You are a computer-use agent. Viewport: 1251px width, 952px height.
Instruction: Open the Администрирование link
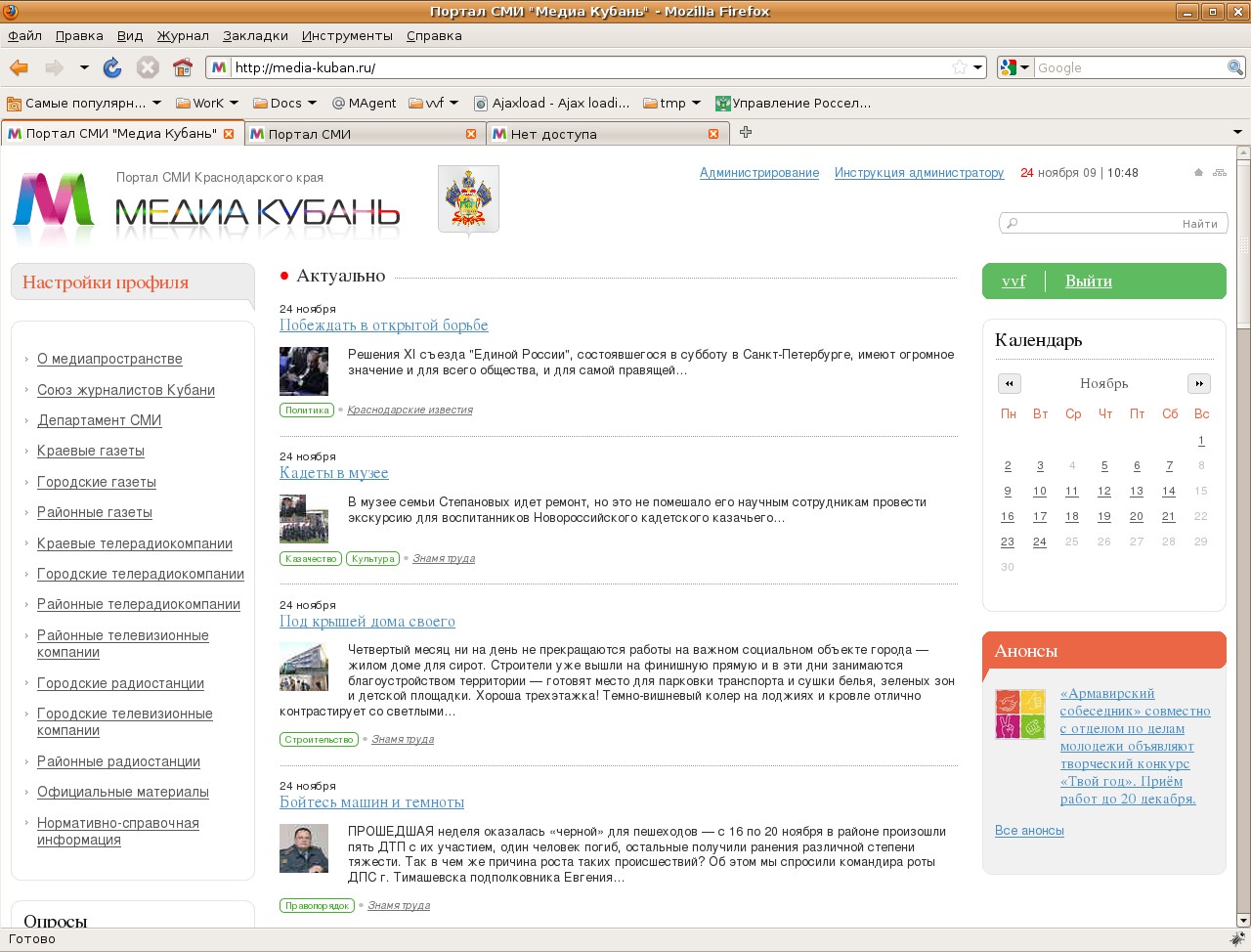coord(759,173)
